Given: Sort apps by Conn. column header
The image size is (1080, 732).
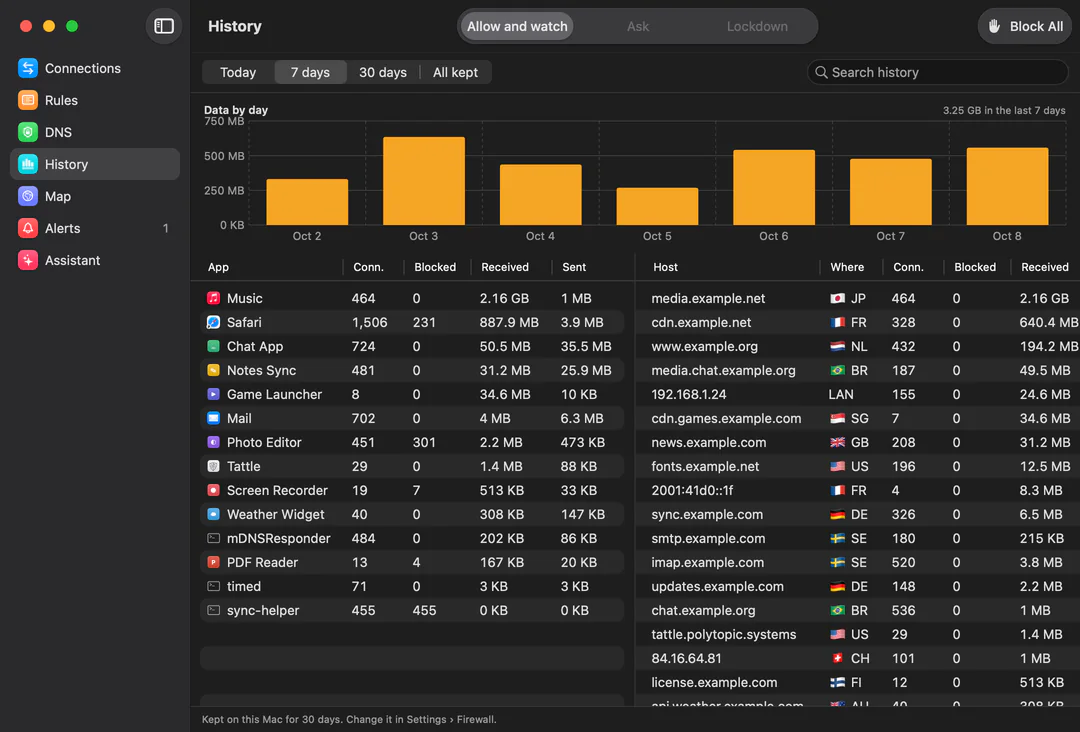Looking at the screenshot, I should tap(368, 267).
